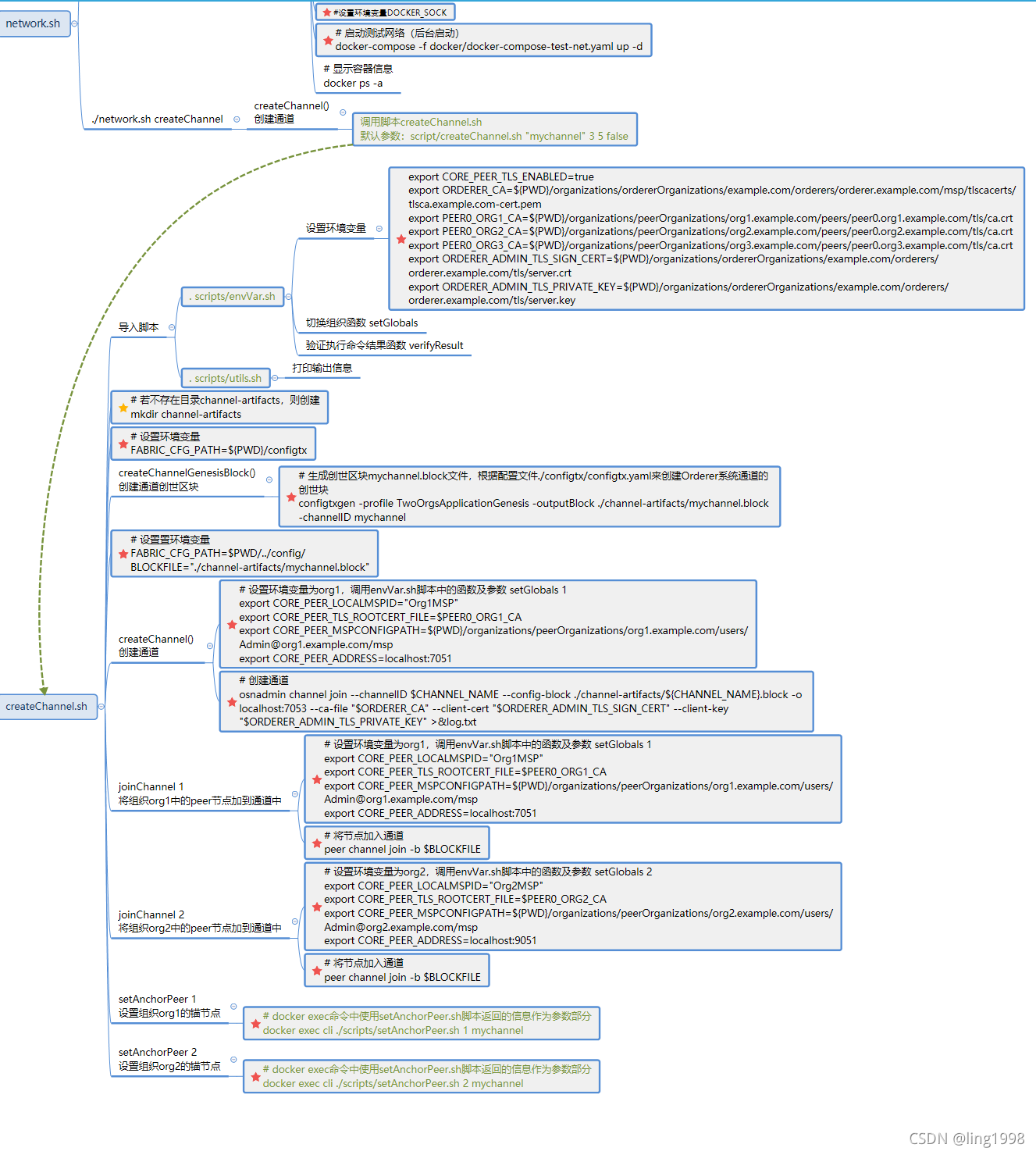Click the 设置环境变量 topic node

[336, 229]
